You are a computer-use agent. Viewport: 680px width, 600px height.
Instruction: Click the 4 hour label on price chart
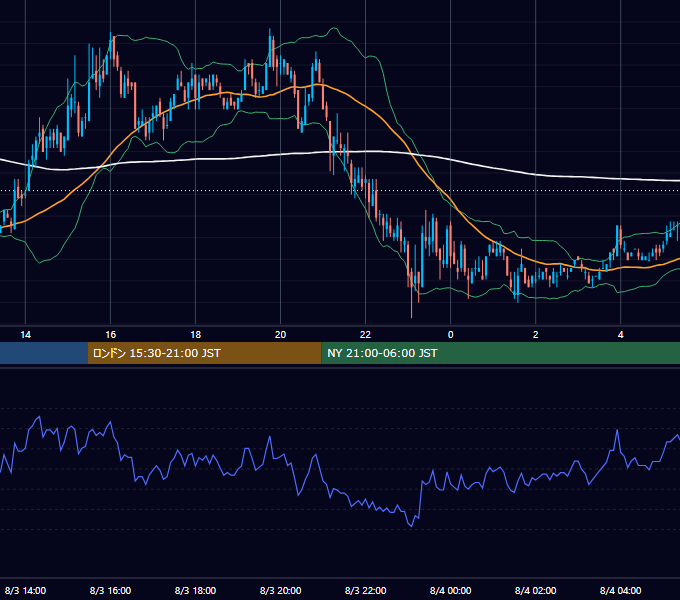pos(621,334)
